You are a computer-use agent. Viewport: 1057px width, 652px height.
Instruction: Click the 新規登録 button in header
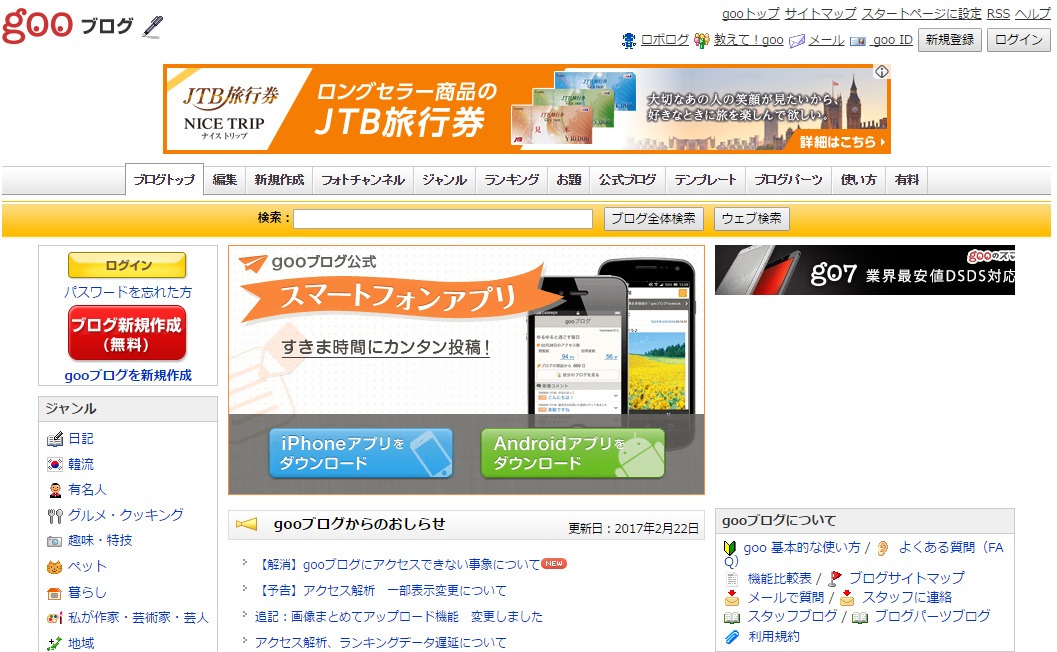[950, 40]
